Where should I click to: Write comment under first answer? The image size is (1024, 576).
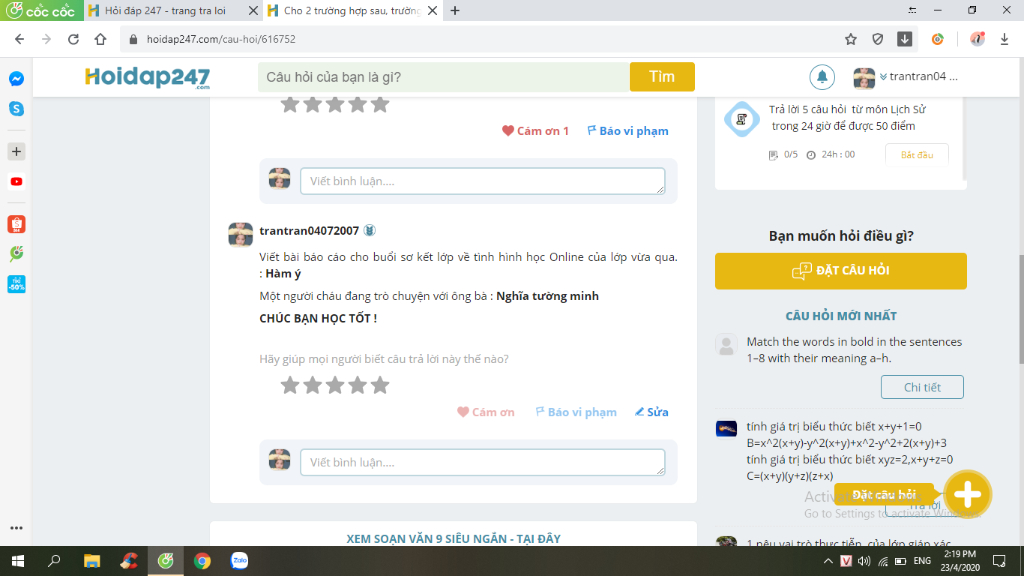(483, 181)
